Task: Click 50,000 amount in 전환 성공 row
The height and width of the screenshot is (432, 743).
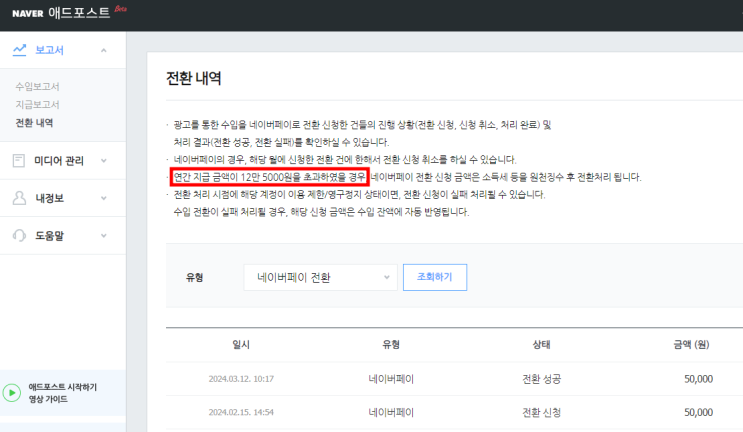Action: [x=698, y=379]
